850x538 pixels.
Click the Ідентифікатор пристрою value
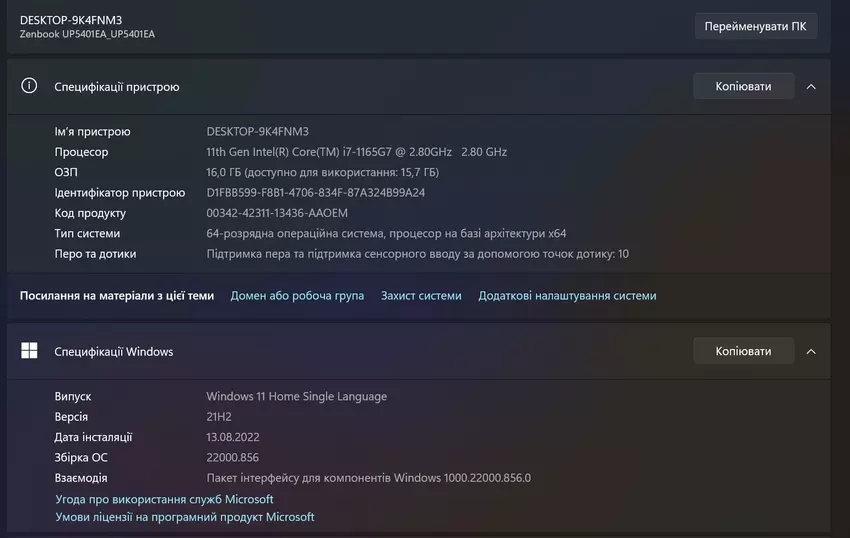pos(315,193)
